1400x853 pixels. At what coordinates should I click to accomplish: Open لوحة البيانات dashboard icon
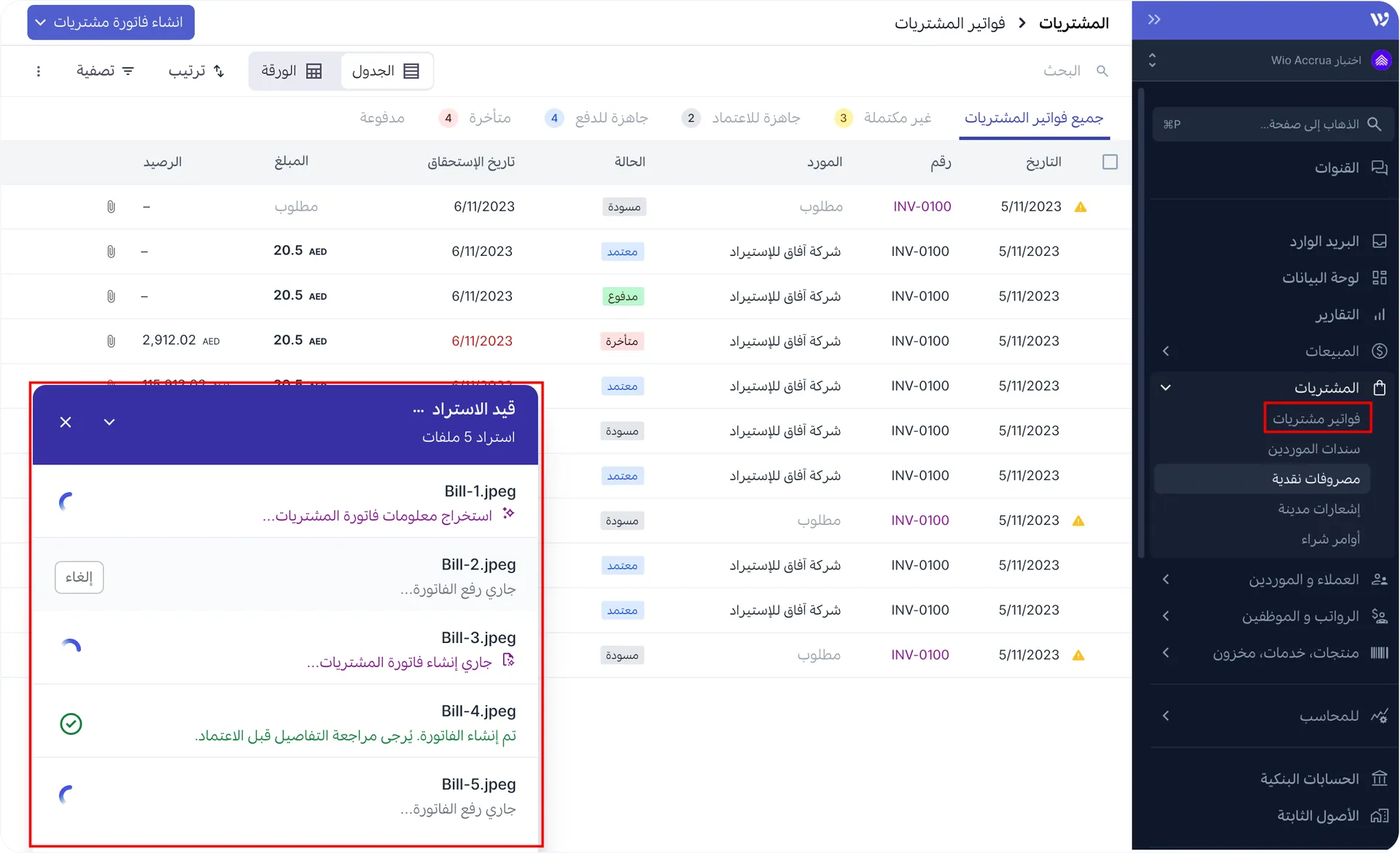pos(1380,278)
